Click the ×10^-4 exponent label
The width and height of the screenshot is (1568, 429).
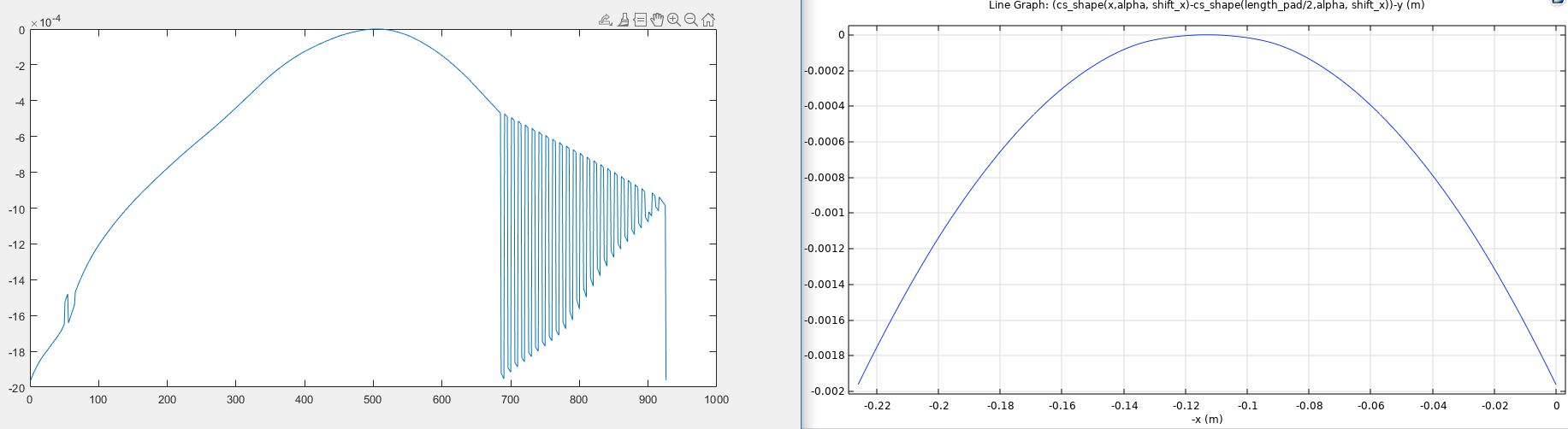pyautogui.click(x=45, y=21)
